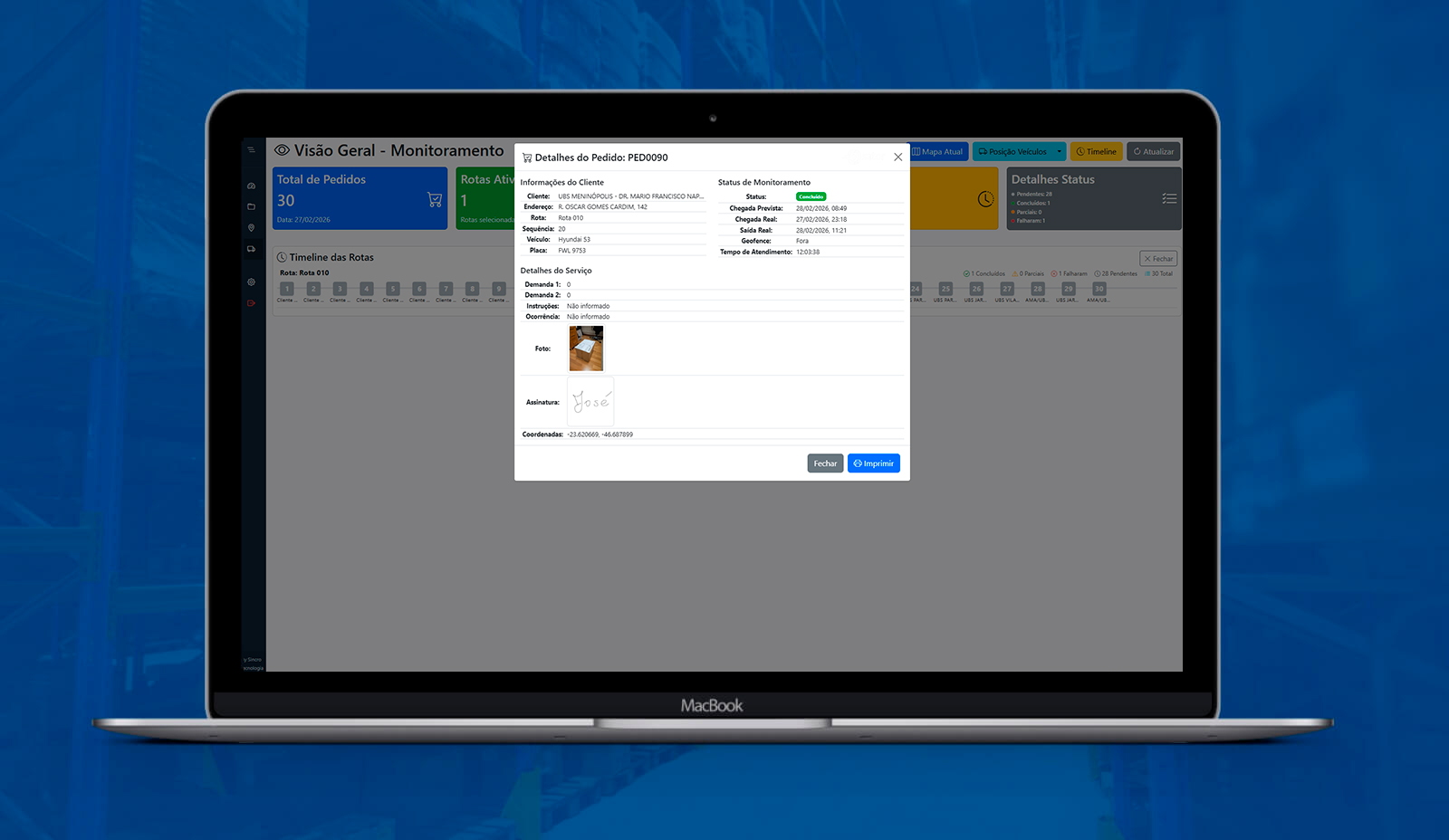Click the checklist icon in Detalhes Status card
Viewport: 1449px width, 840px height.
click(1169, 198)
